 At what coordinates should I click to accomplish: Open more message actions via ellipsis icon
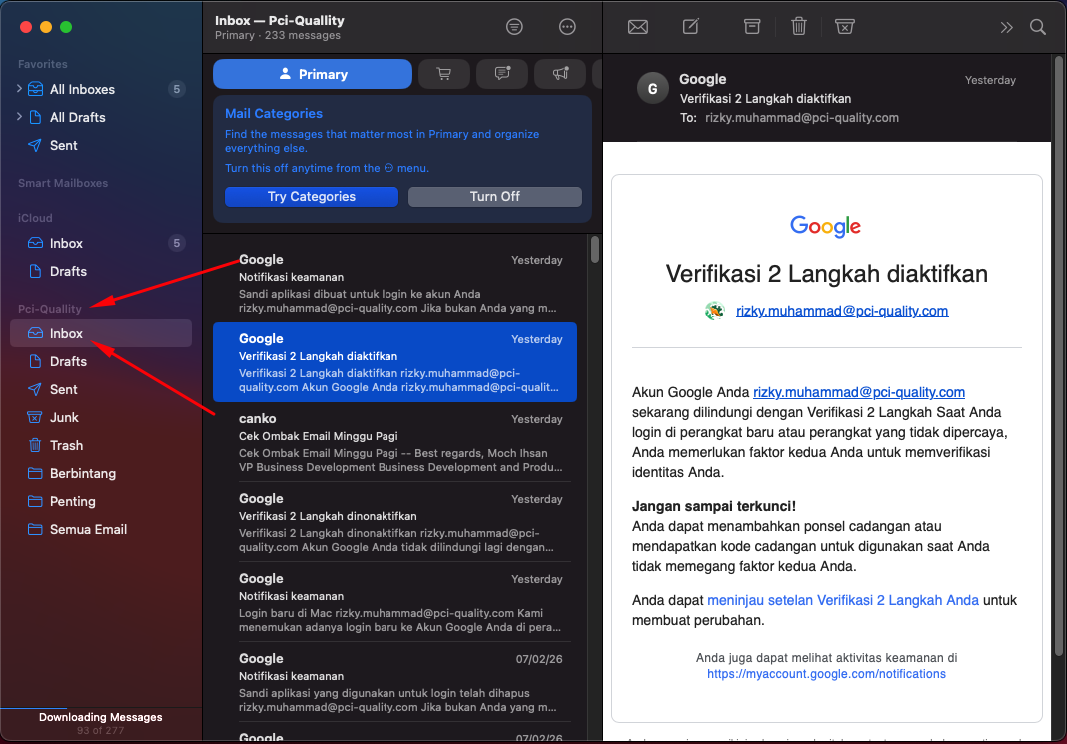tap(567, 27)
